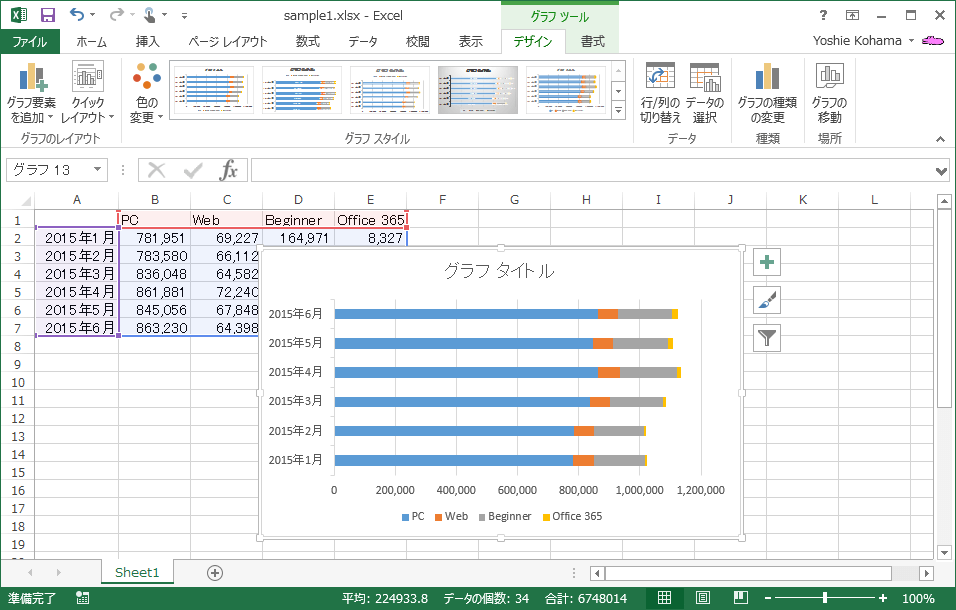Viewport: 956px width, 610px height.
Task: Open the View (表示) tab
Action: (x=471, y=41)
